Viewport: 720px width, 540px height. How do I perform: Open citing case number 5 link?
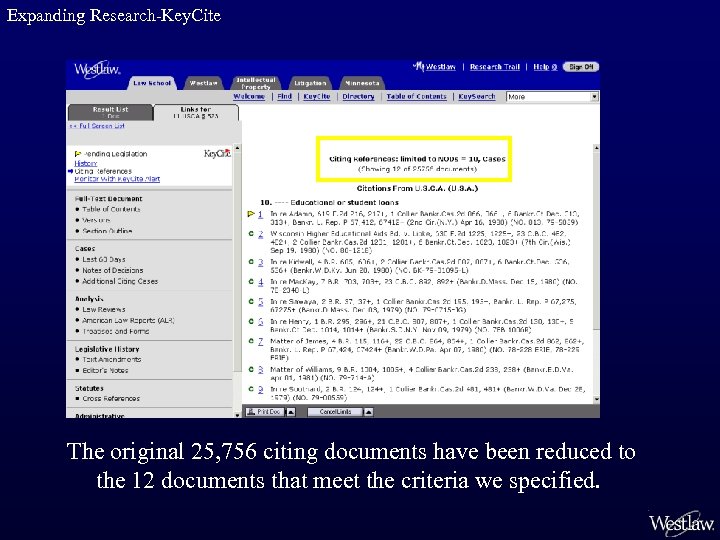pos(260,302)
